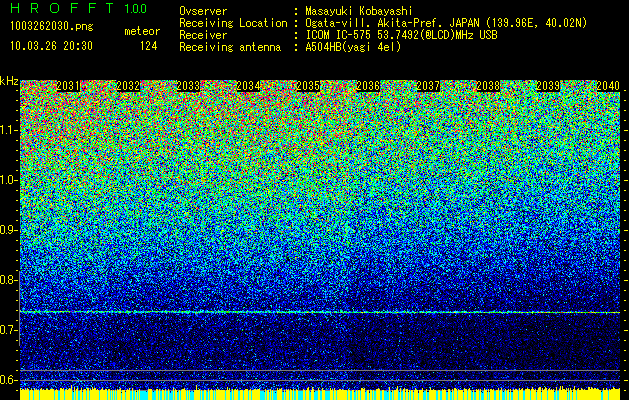This screenshot has width=629, height=400.
Task: Click the Ogata-vill. Akita-Pref. JAPAN location text
Action: [x=446, y=23]
